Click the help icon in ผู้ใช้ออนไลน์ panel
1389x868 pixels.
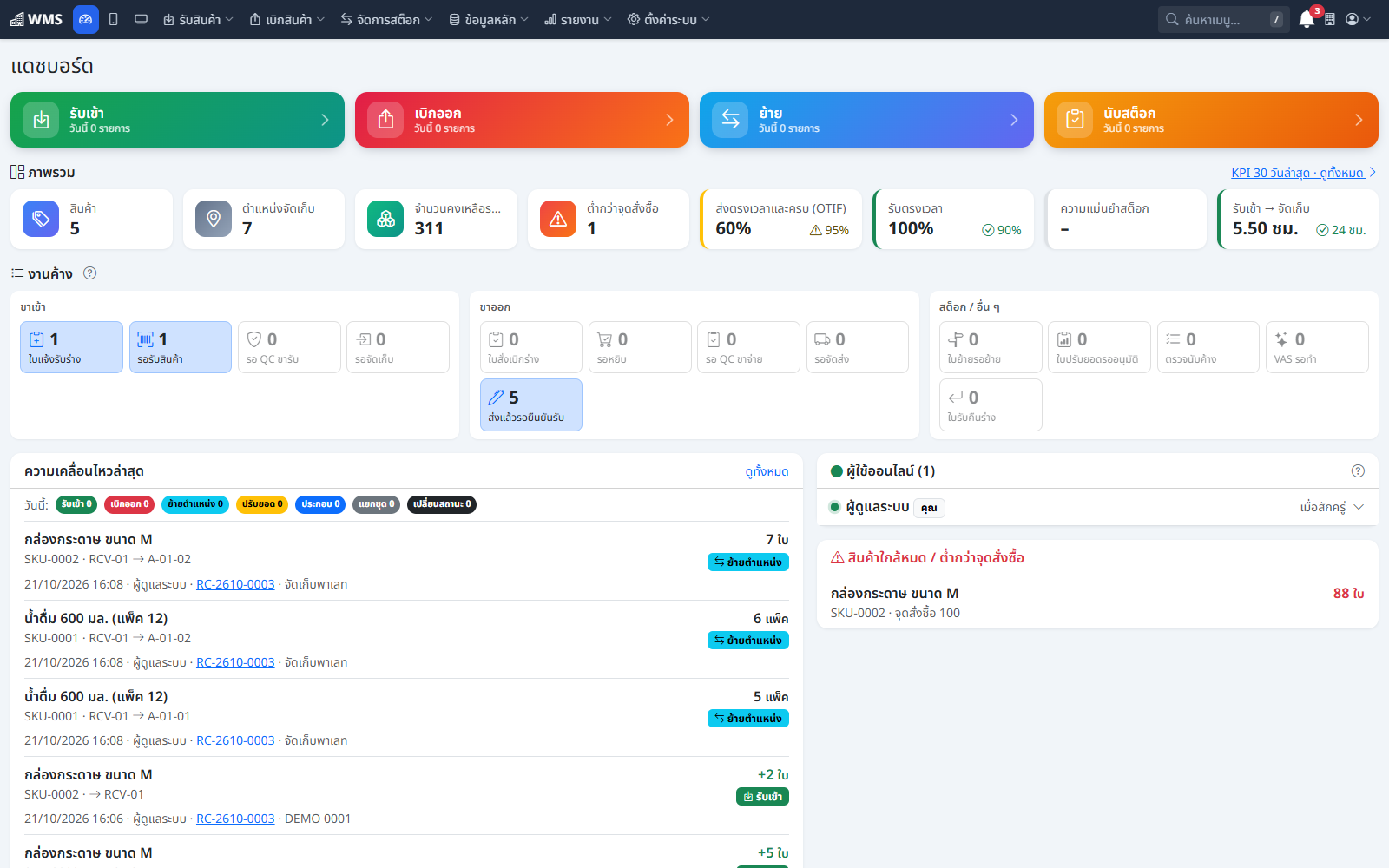[x=1358, y=471]
